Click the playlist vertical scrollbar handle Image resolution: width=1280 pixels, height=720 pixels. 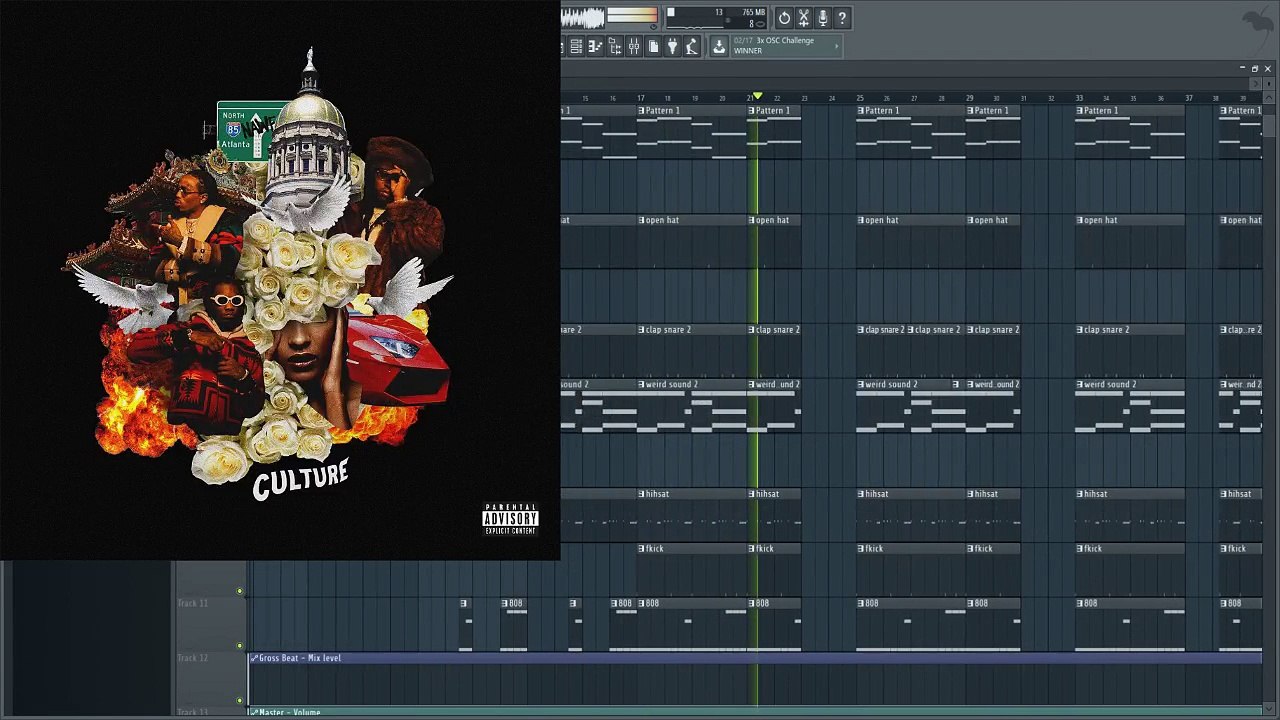click(x=1267, y=127)
